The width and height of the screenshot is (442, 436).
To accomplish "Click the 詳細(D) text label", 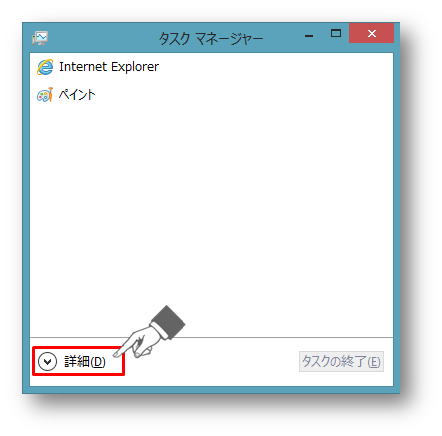I will tap(85, 362).
